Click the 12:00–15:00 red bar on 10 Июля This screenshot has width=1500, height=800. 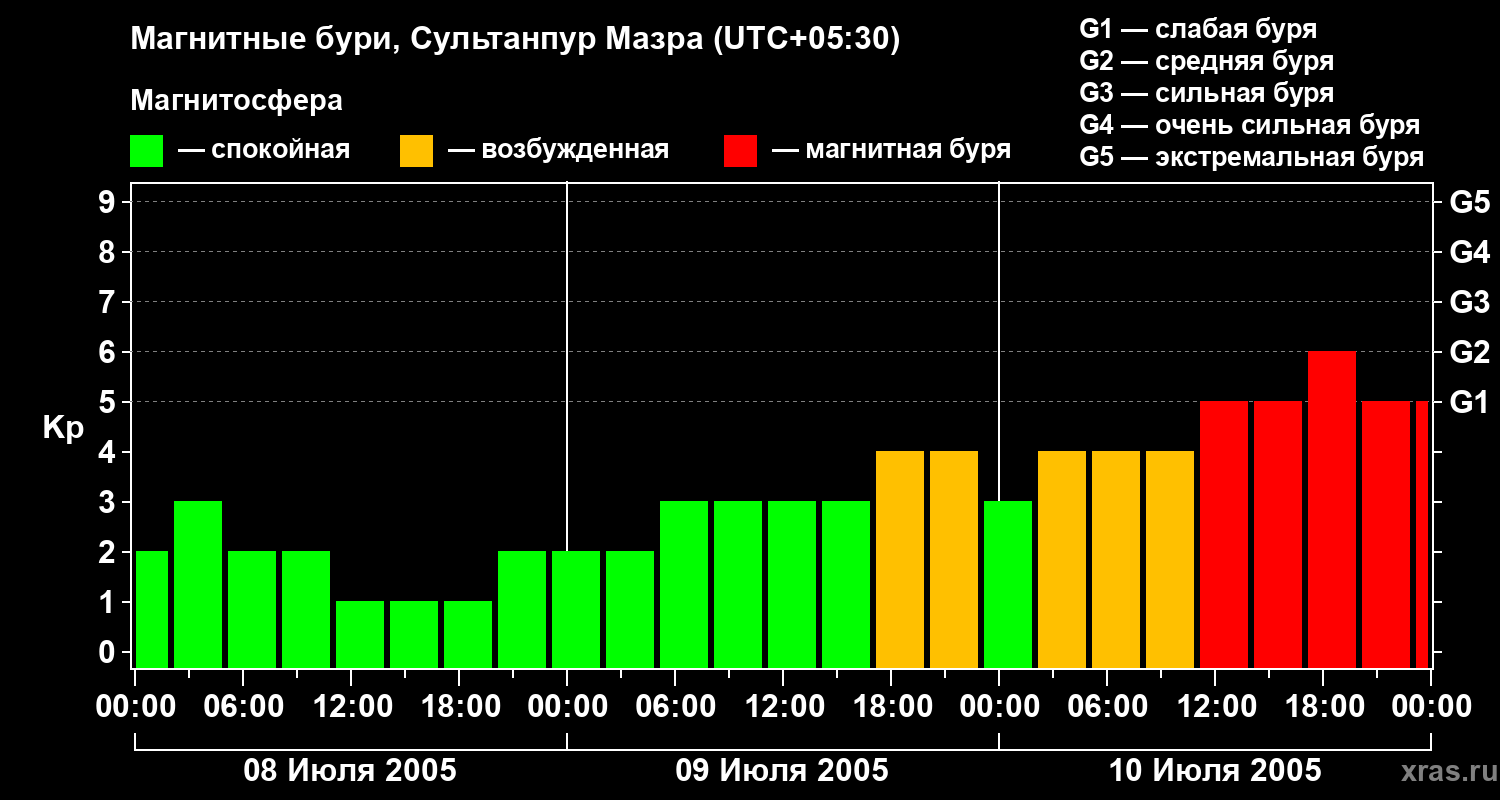[1224, 535]
